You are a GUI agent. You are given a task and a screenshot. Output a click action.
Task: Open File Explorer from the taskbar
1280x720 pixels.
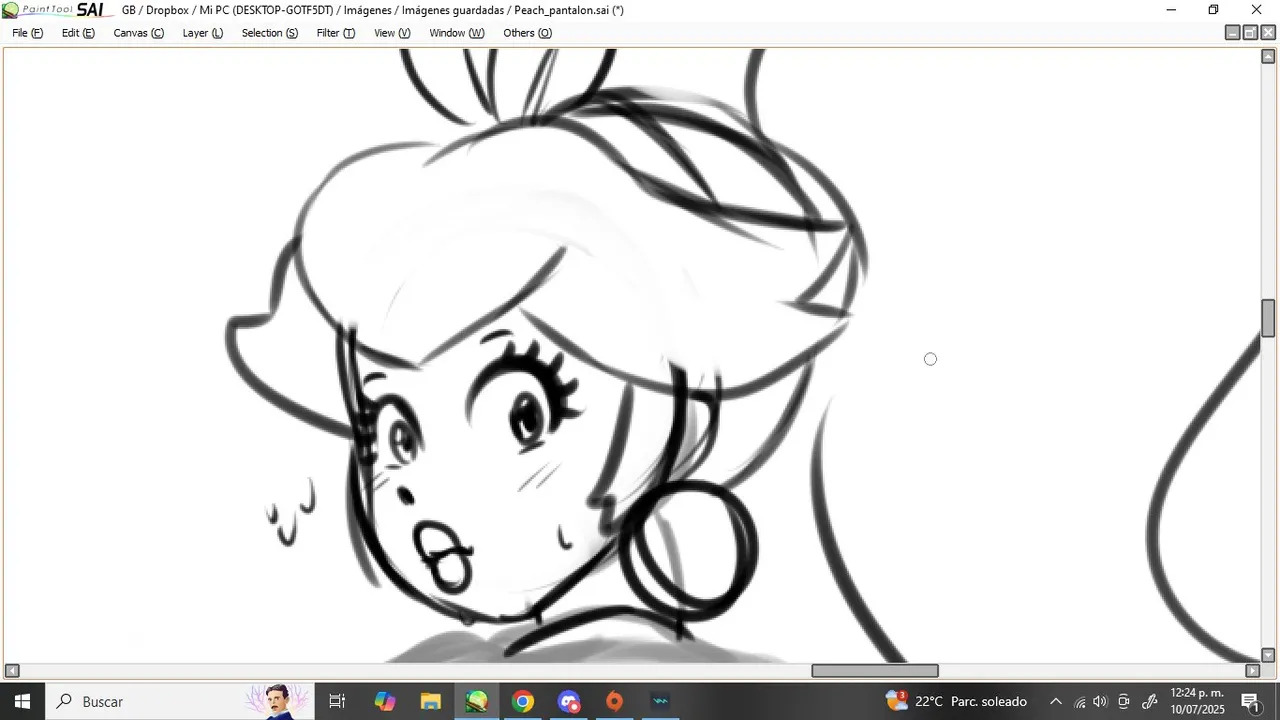[431, 701]
